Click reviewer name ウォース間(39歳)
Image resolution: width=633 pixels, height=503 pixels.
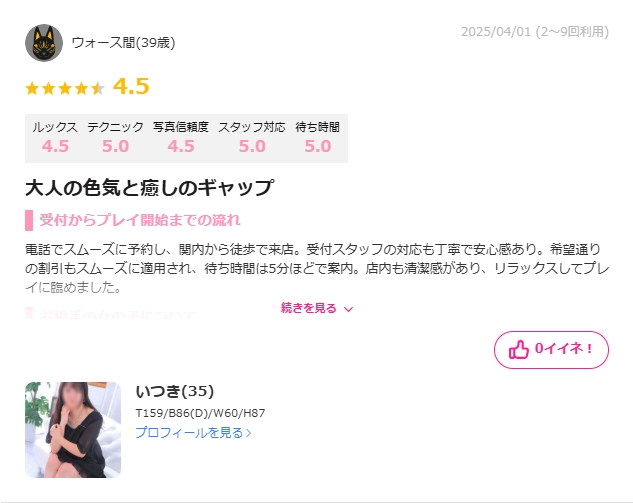click(x=123, y=42)
